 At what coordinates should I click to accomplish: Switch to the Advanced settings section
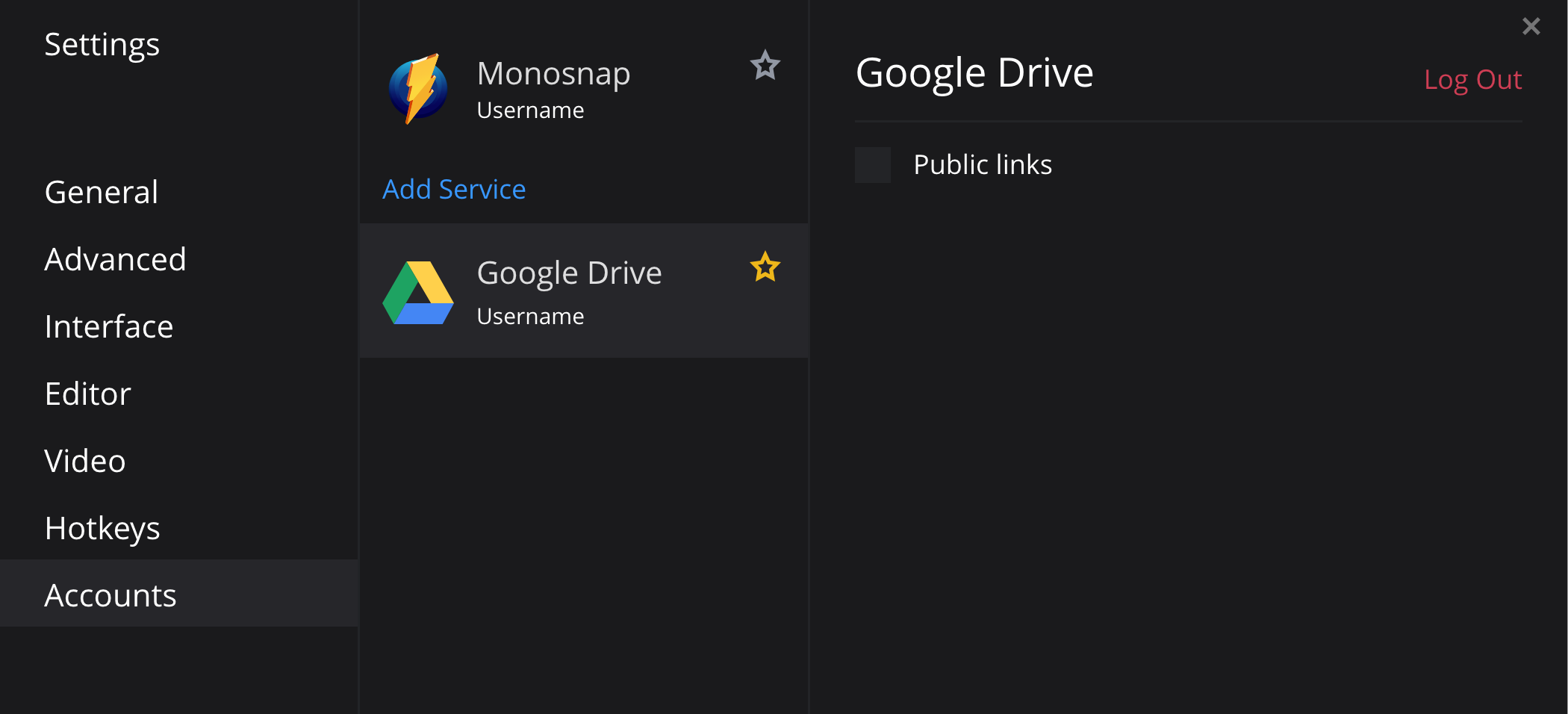(x=115, y=260)
